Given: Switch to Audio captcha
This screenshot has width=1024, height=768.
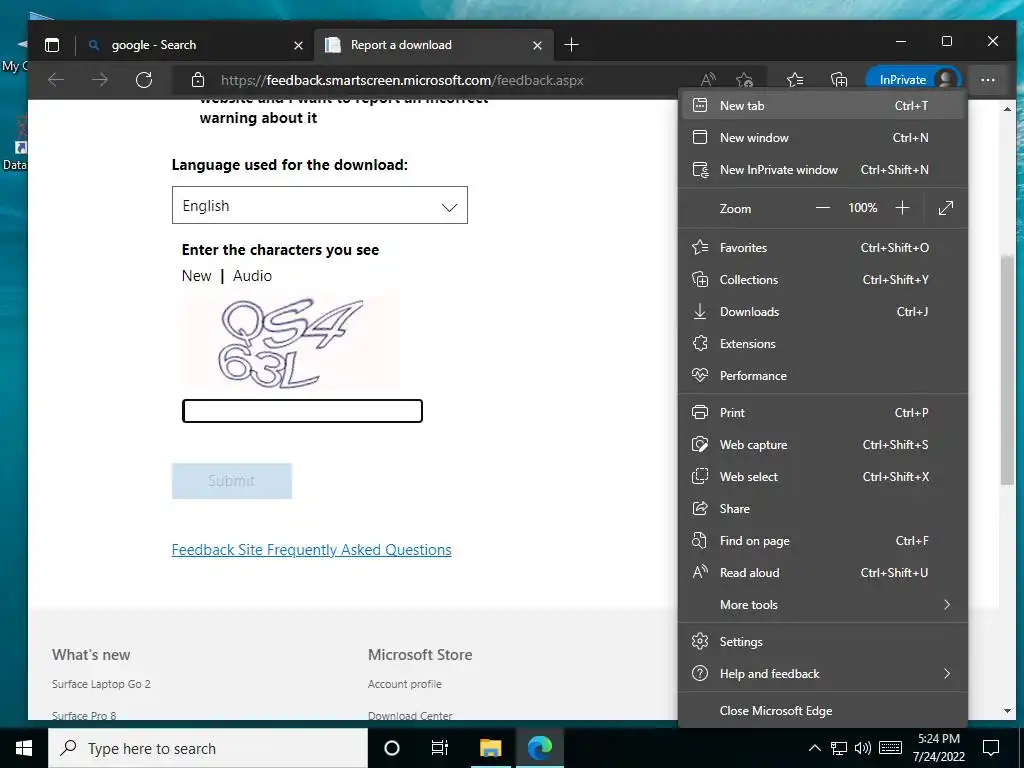Looking at the screenshot, I should click(x=252, y=276).
